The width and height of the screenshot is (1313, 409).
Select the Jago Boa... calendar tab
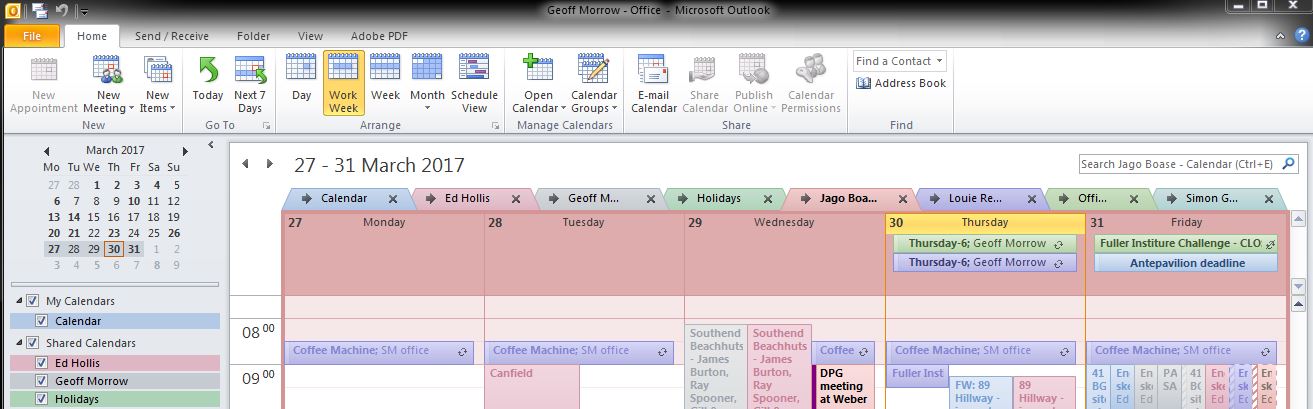pyautogui.click(x=846, y=198)
